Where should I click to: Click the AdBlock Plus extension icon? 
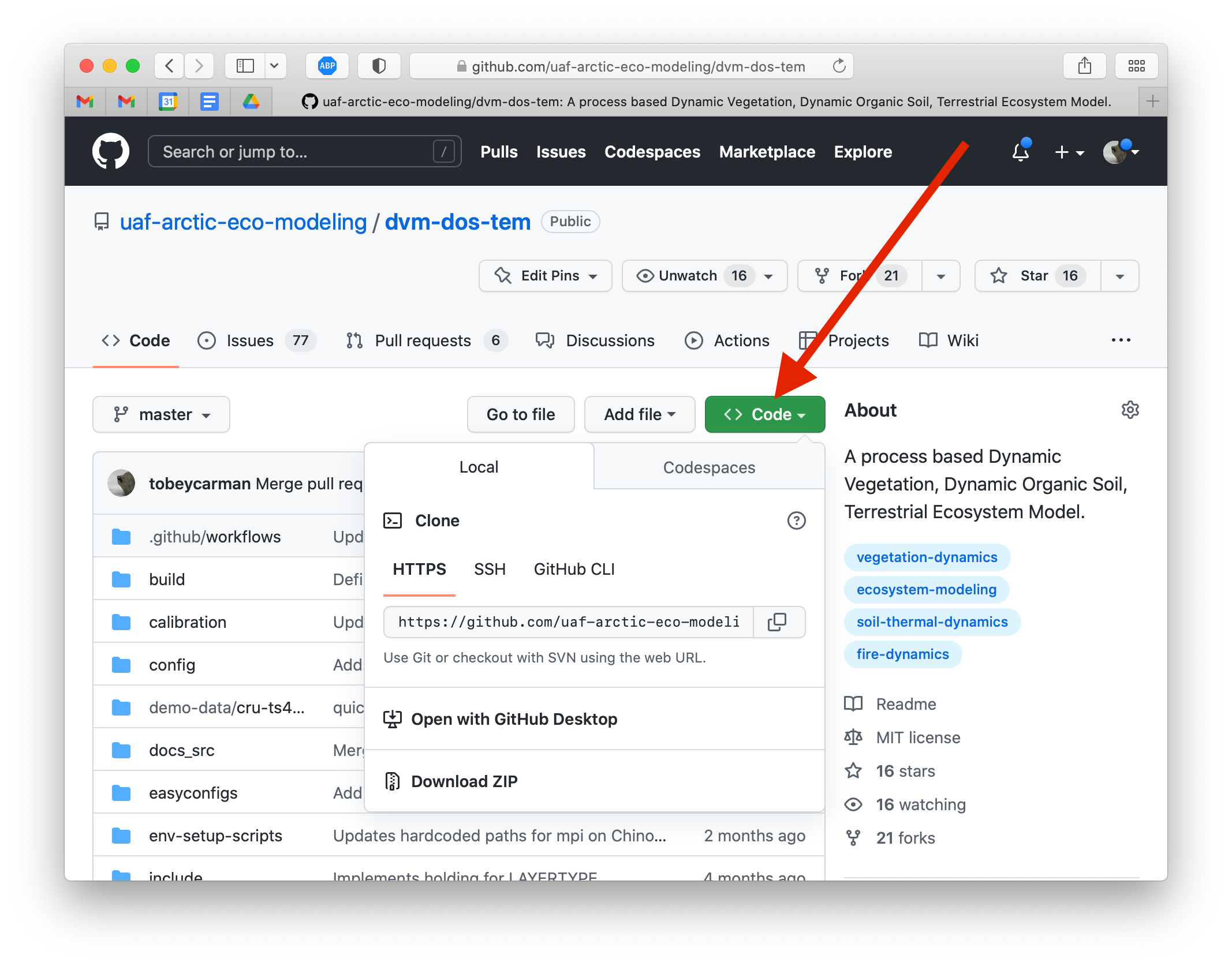click(327, 66)
